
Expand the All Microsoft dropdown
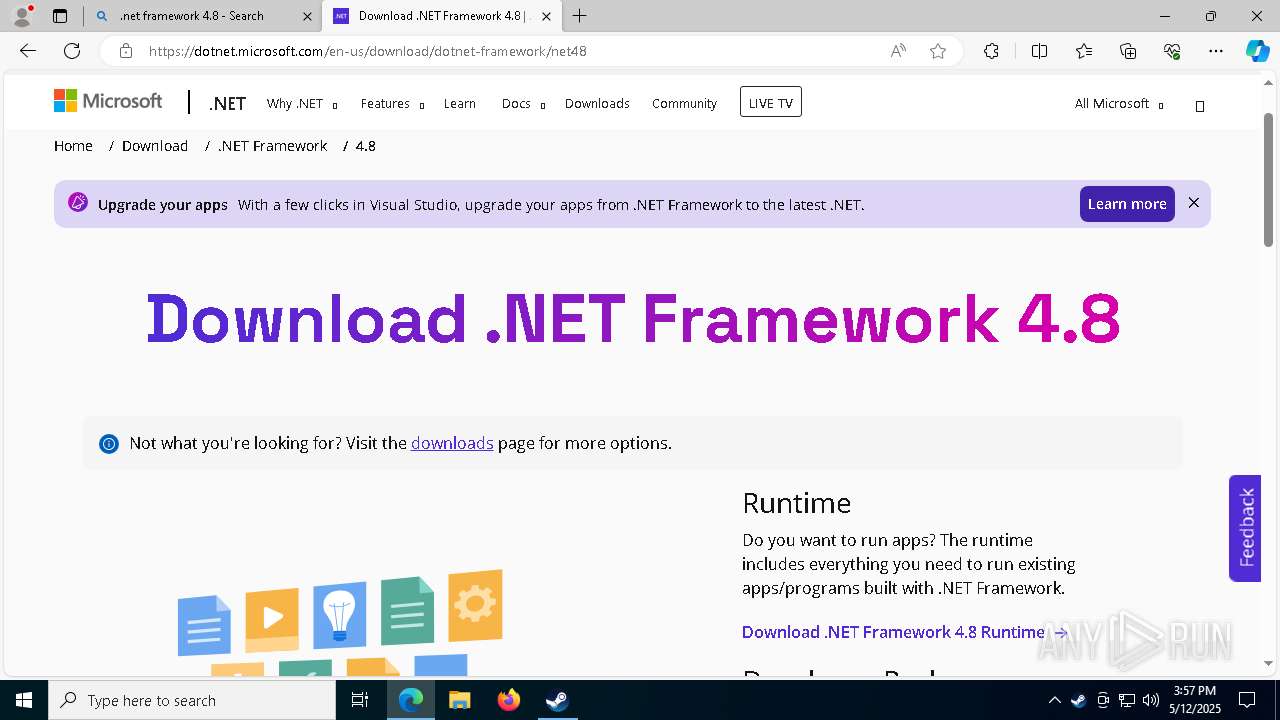[1119, 104]
